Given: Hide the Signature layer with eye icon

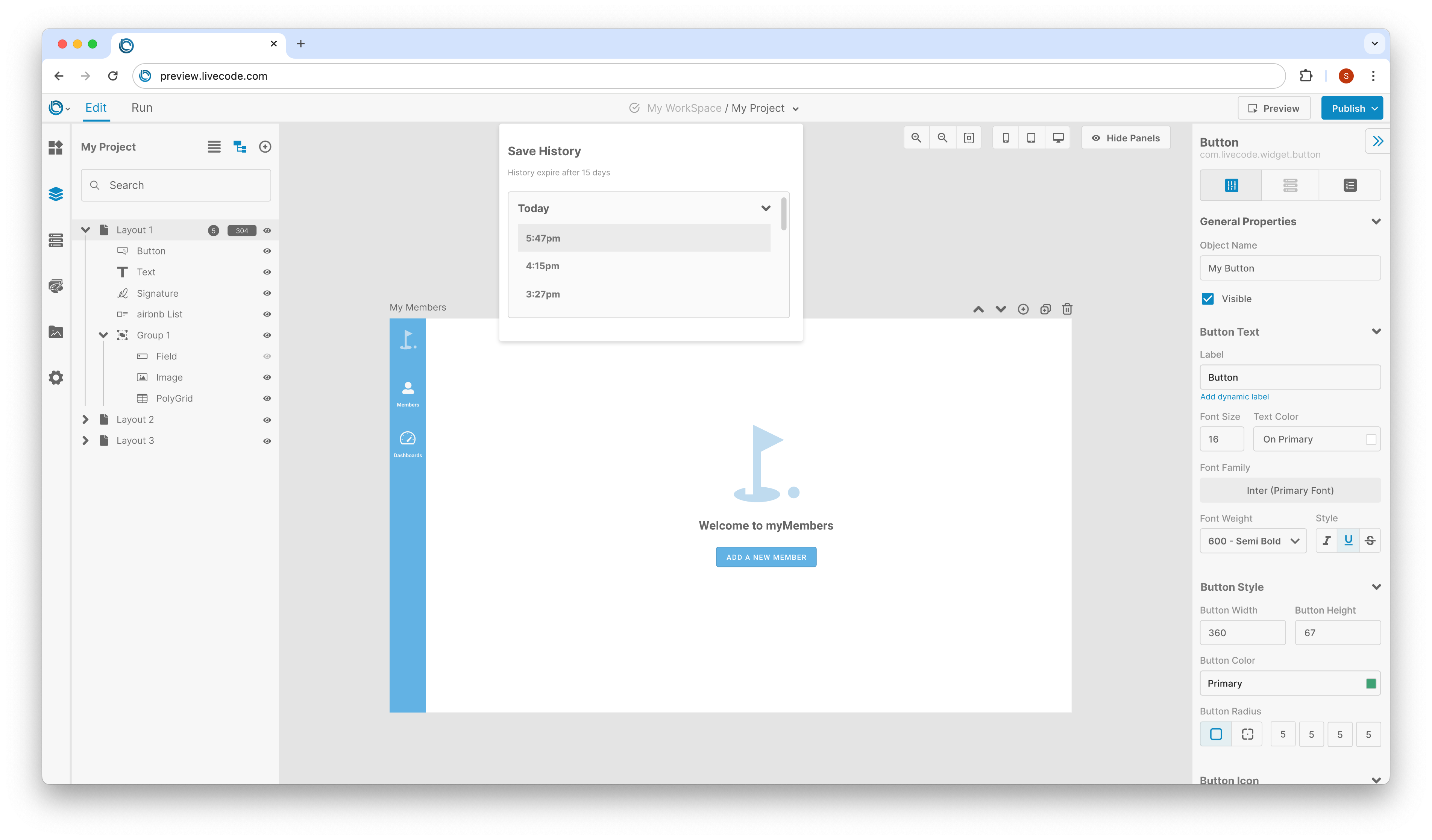Looking at the screenshot, I should [x=267, y=293].
